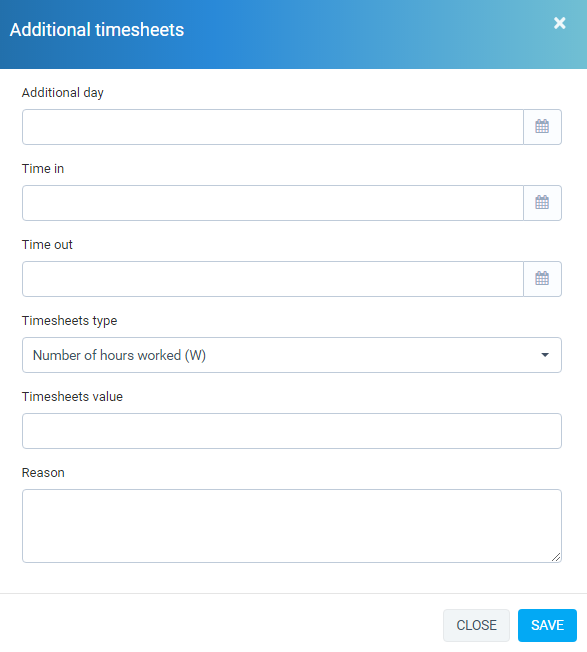Open the calendar picker for Time out

point(542,279)
